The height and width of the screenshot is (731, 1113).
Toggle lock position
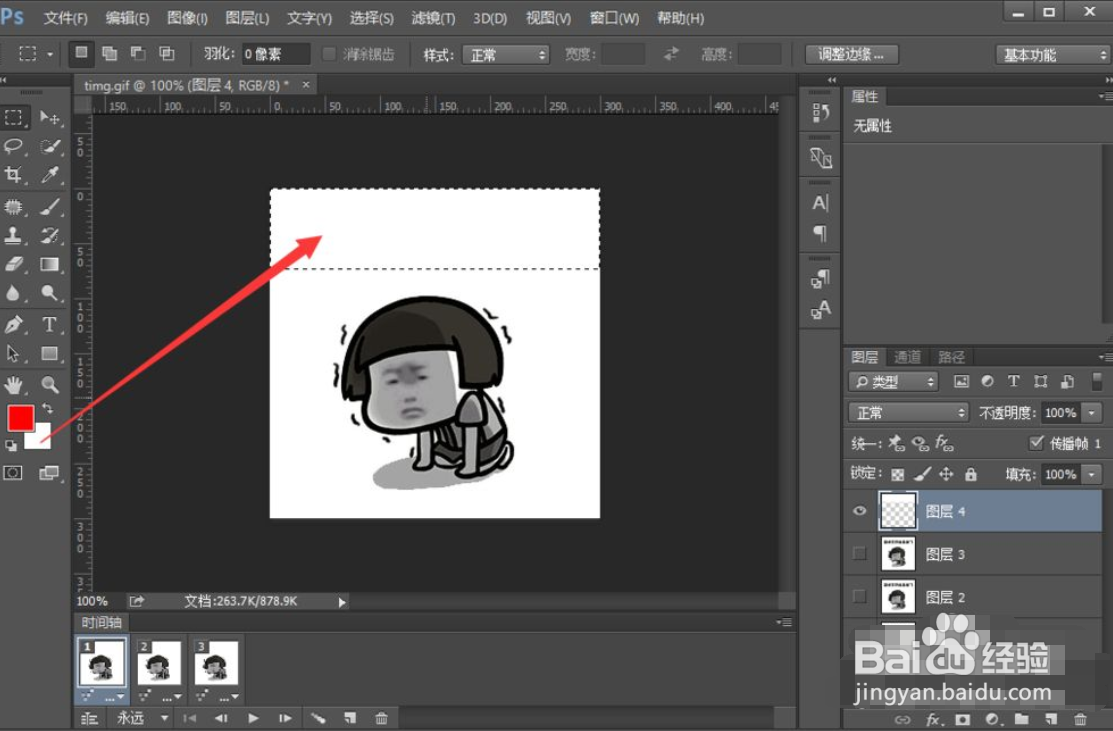pos(946,474)
